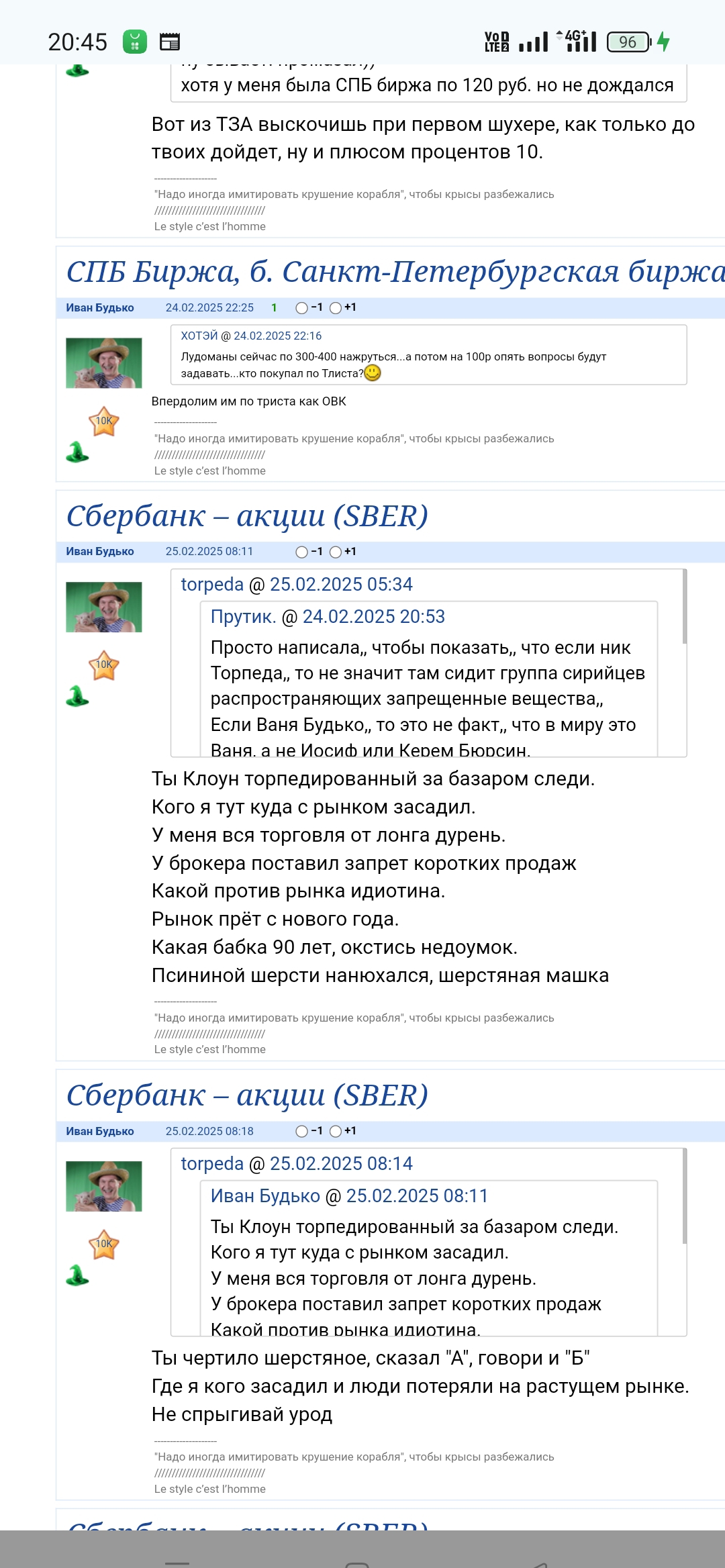This screenshot has width=725, height=1568.
Task: Open Сбербанк – акции heading above 08:18 post
Action: click(x=247, y=1095)
